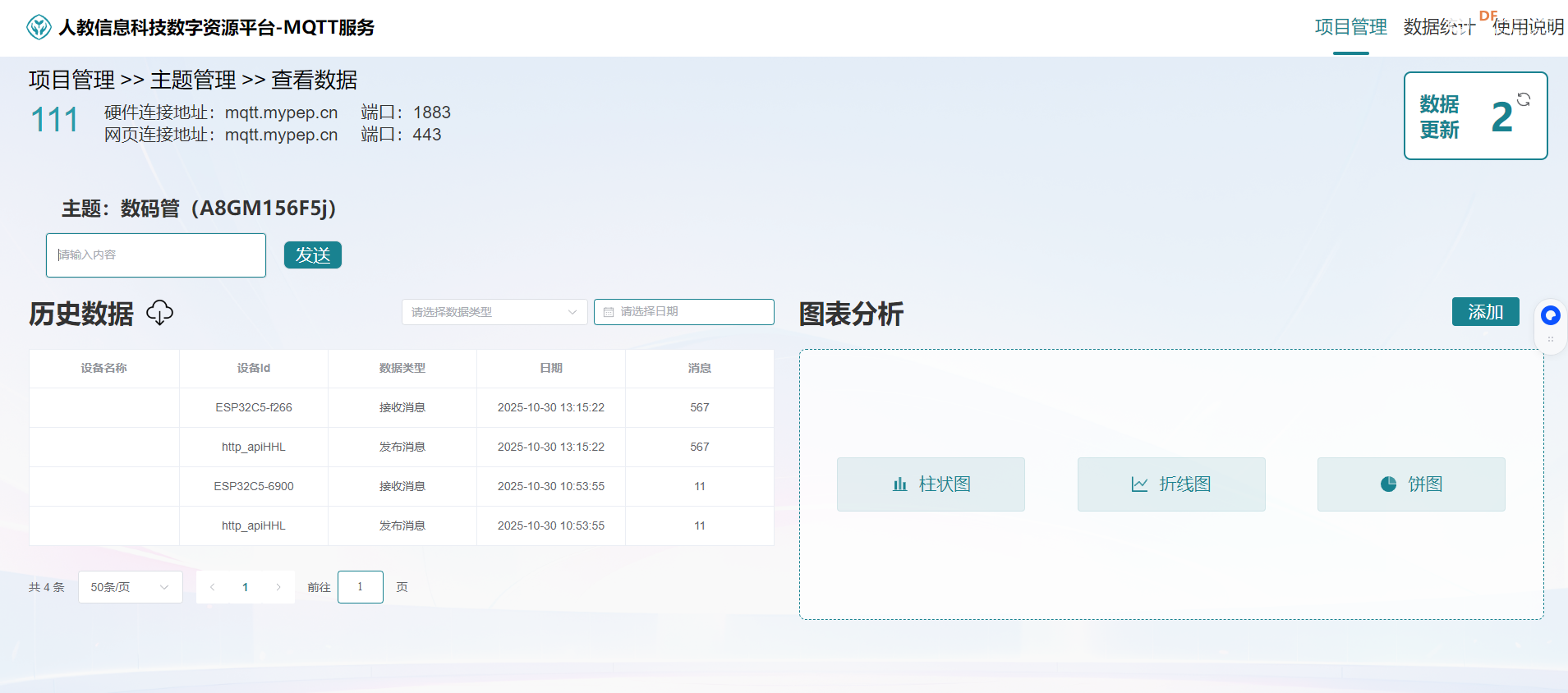Image resolution: width=1568 pixels, height=693 pixels.
Task: Click calendar icon in date picker
Action: (x=609, y=312)
